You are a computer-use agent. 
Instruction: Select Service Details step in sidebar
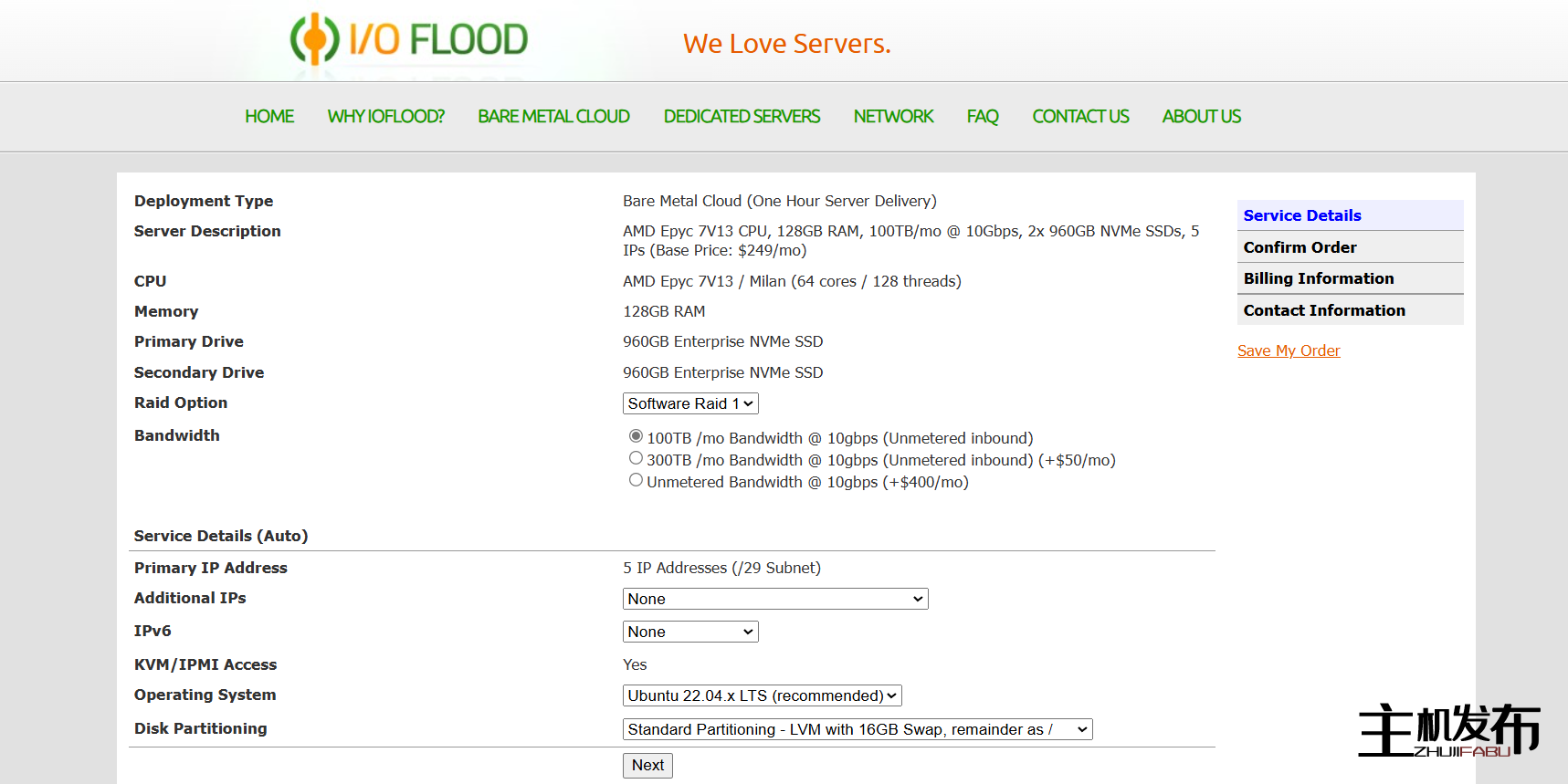[1350, 215]
